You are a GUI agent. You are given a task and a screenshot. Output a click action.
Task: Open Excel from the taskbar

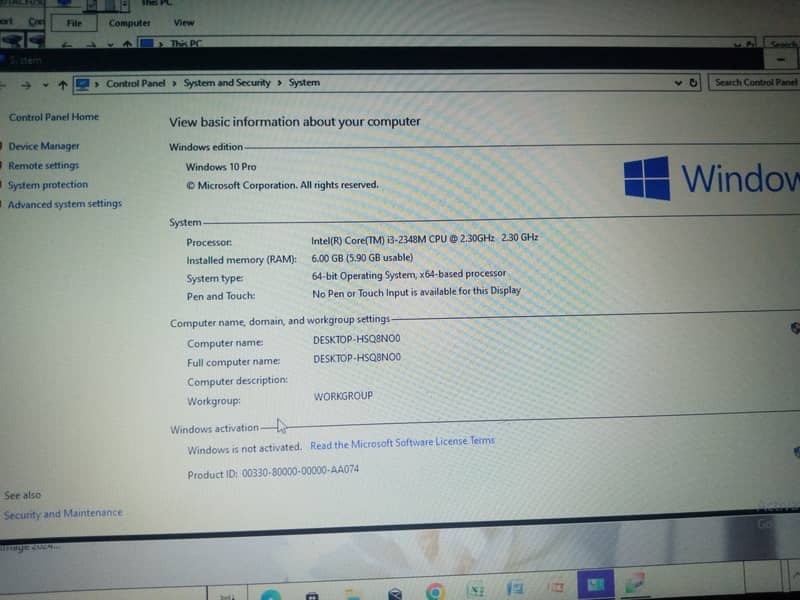[x=477, y=590]
